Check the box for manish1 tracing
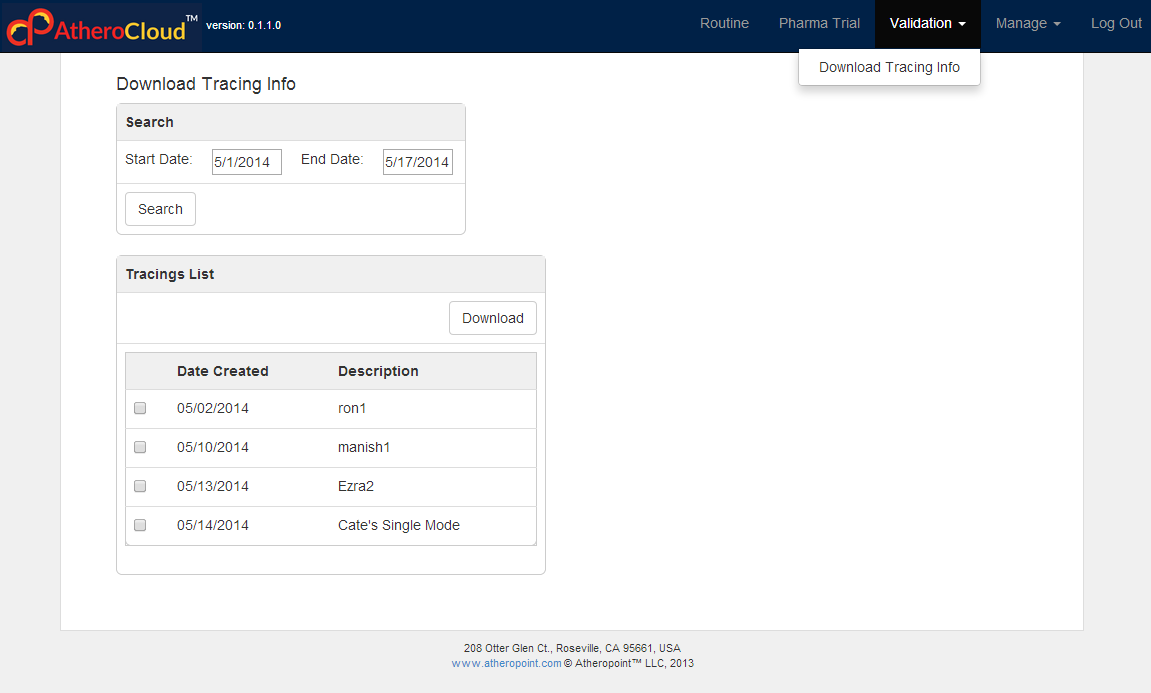 140,447
